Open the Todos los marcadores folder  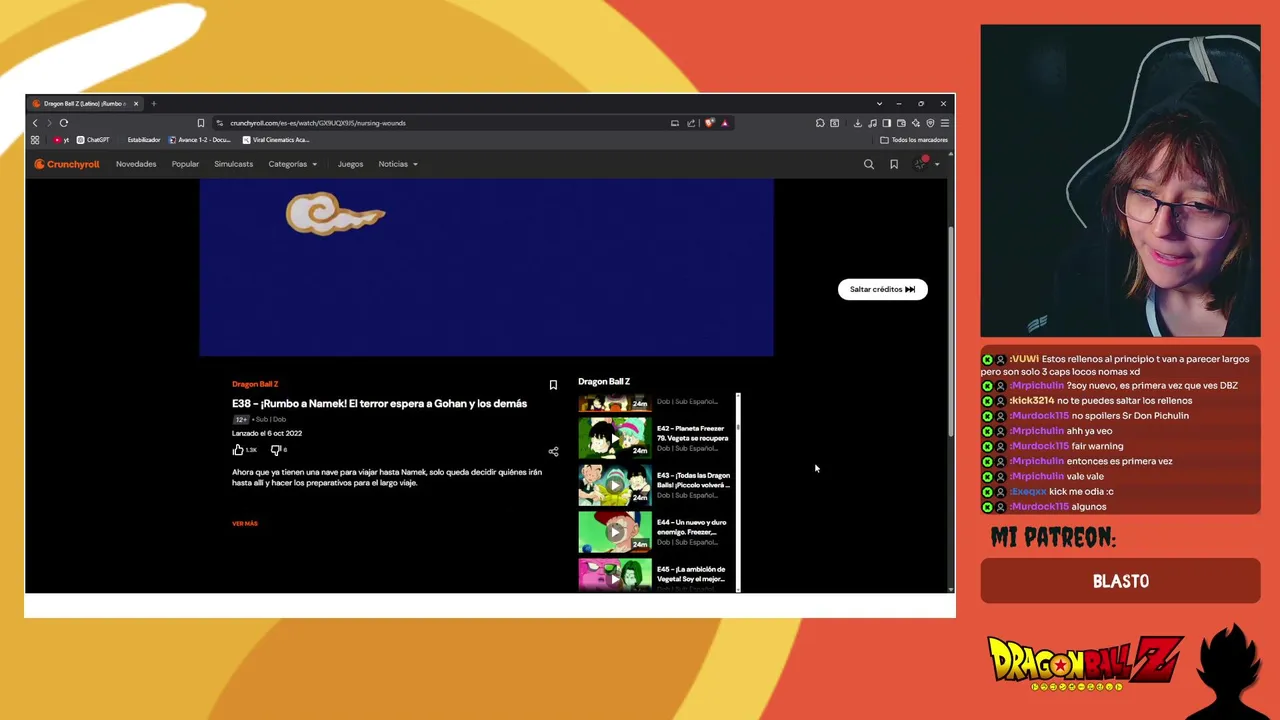(914, 140)
